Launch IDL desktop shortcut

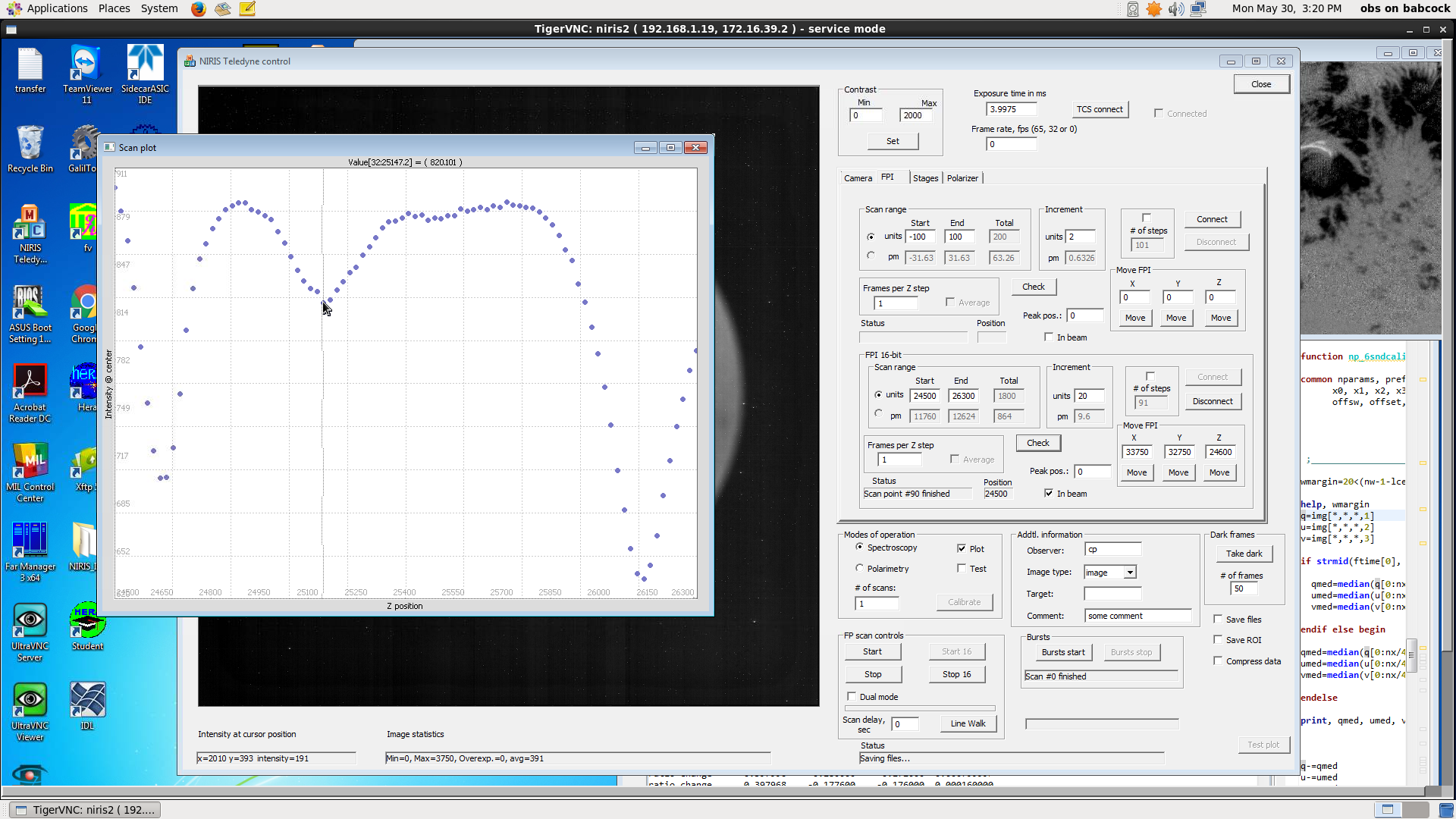point(87,706)
